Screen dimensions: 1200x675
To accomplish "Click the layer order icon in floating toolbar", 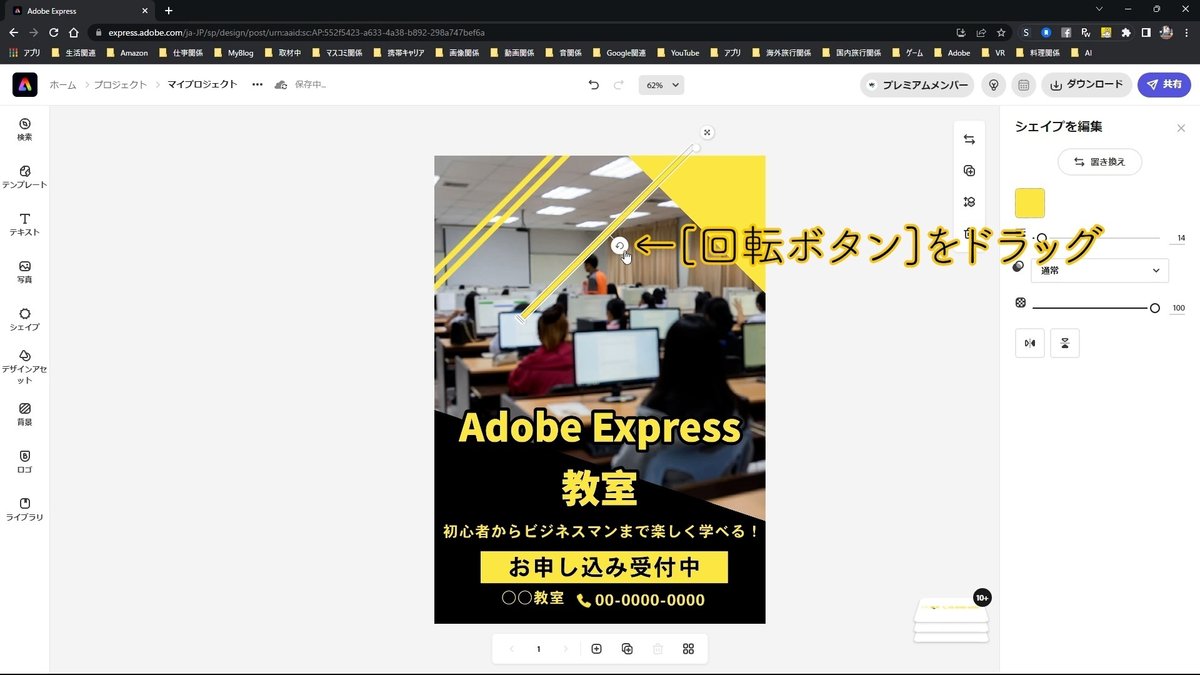I will tap(969, 202).
